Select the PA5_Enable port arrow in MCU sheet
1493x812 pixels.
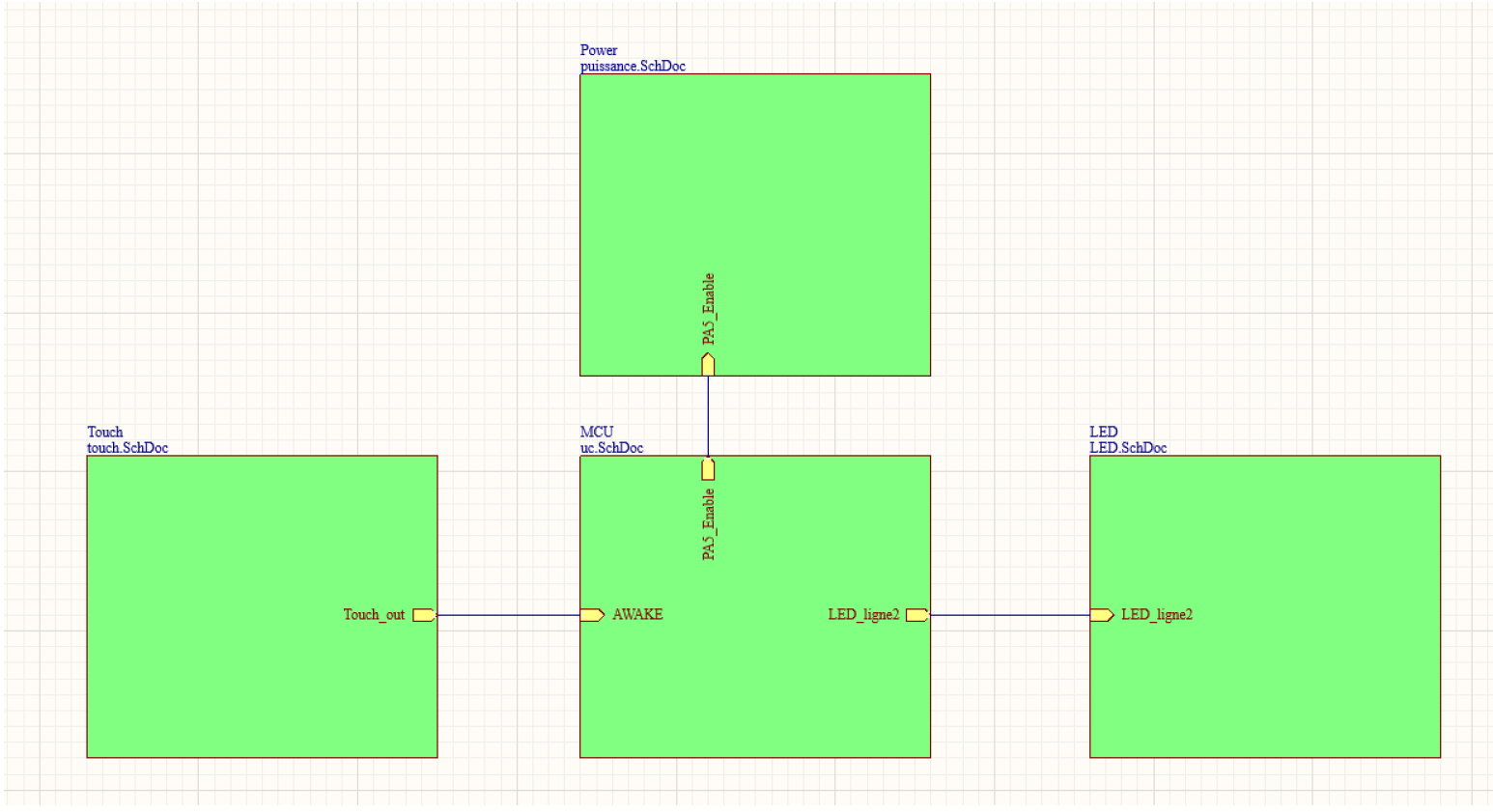708,468
